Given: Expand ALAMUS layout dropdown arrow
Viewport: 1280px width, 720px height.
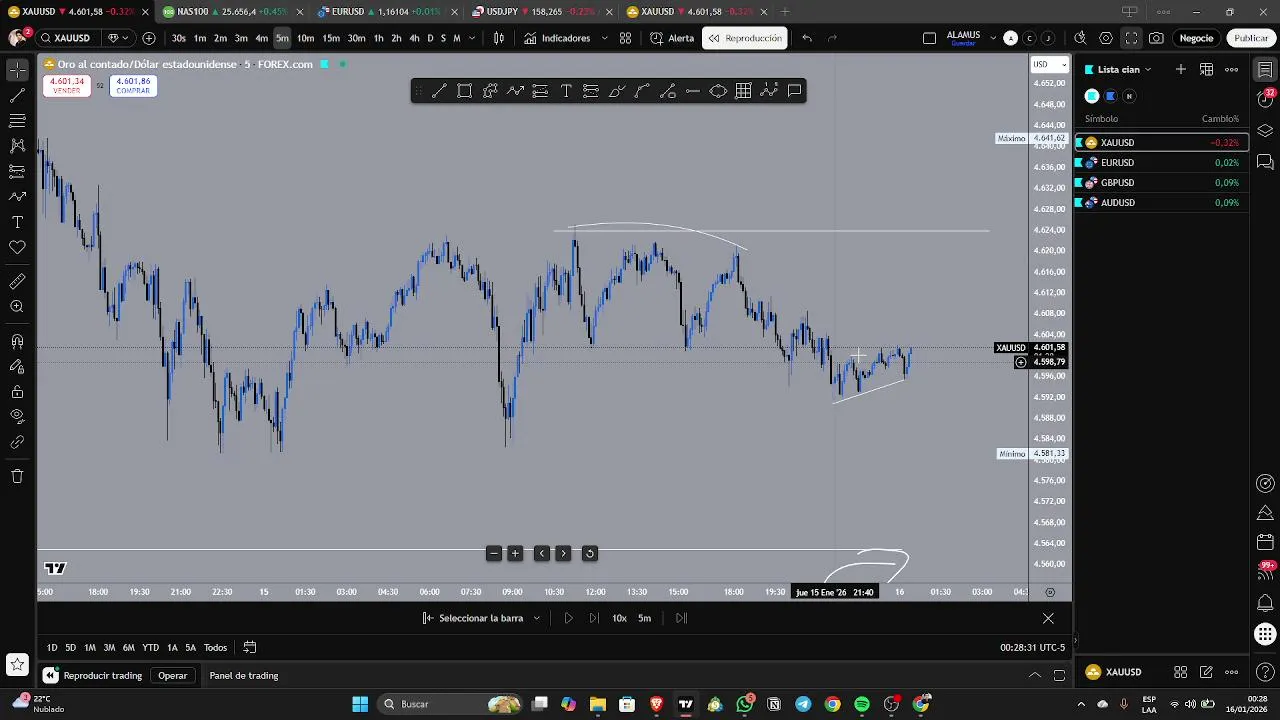Looking at the screenshot, I should click(x=993, y=38).
